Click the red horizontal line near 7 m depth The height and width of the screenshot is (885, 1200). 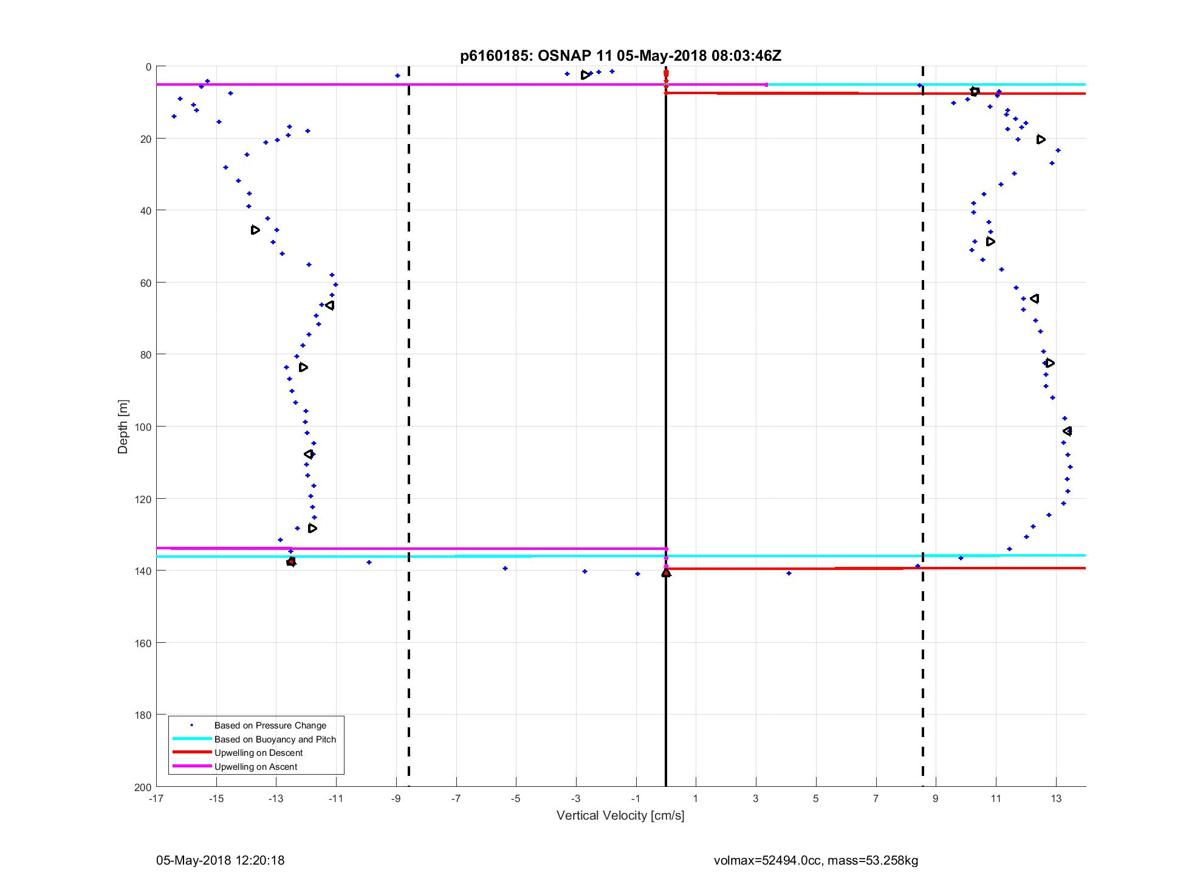(875, 93)
